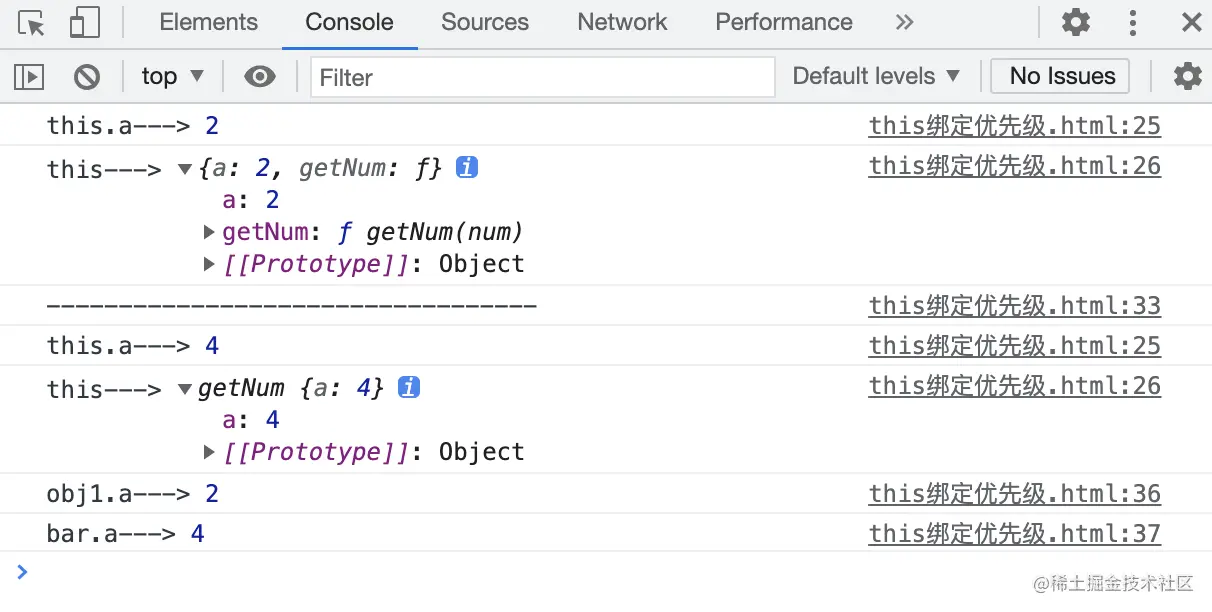The width and height of the screenshot is (1212, 612).
Task: Click the No Issues button
Action: tap(1061, 76)
